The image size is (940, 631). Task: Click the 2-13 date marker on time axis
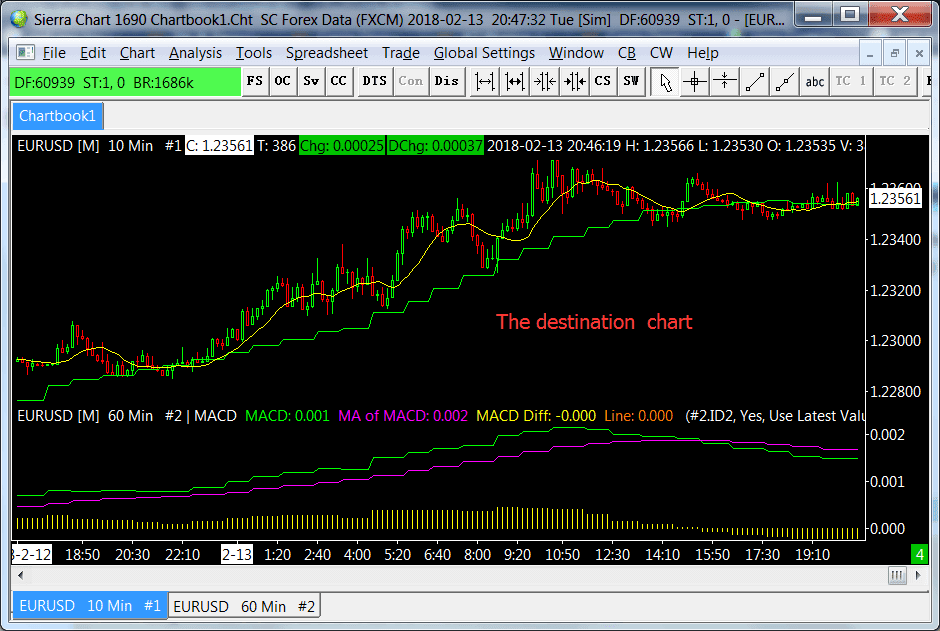236,551
